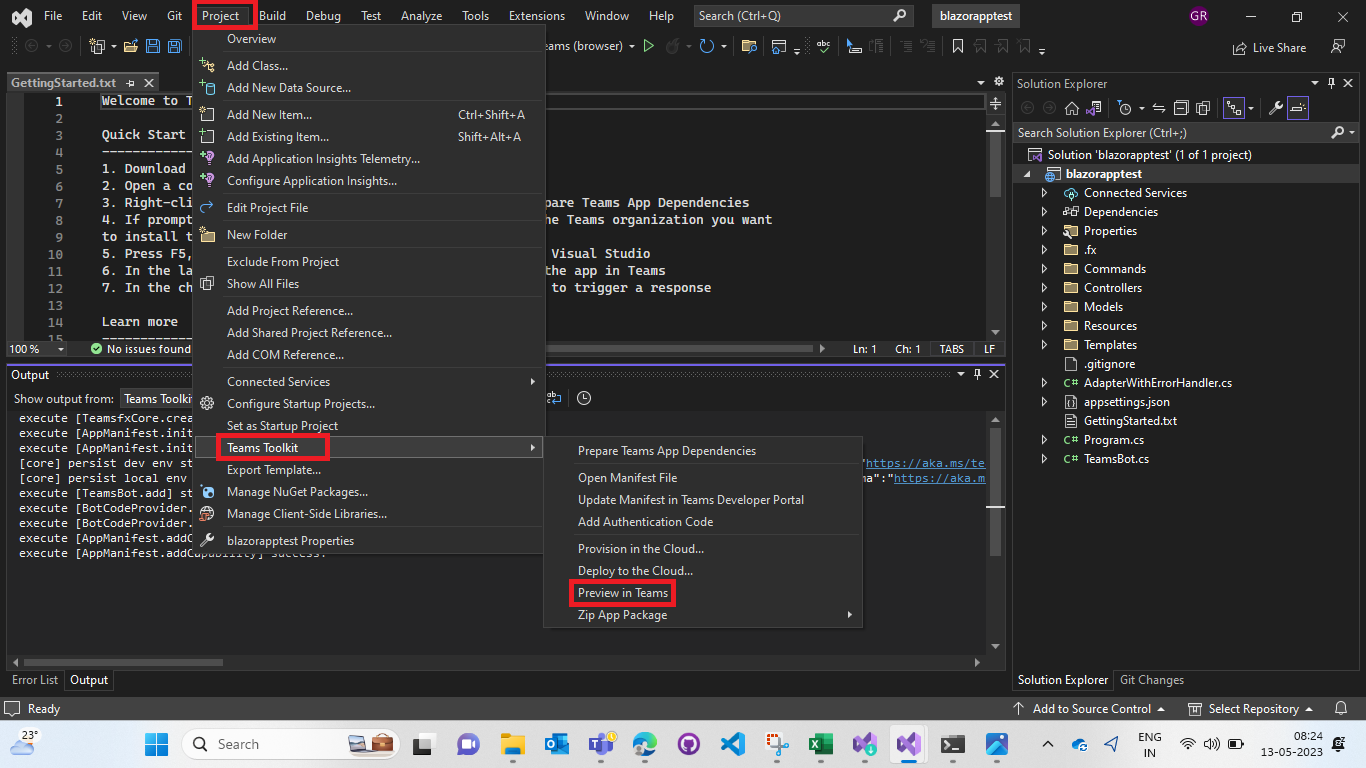Click the editor vertical scrollbar thumb
The image size is (1366, 768).
pyautogui.click(x=995, y=163)
